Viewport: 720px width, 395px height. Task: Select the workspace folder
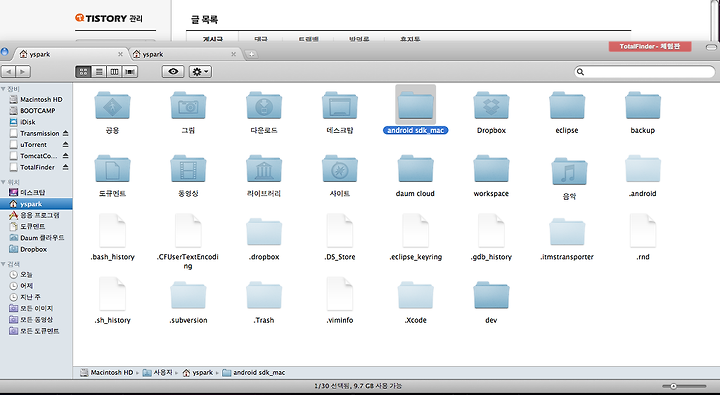point(491,169)
